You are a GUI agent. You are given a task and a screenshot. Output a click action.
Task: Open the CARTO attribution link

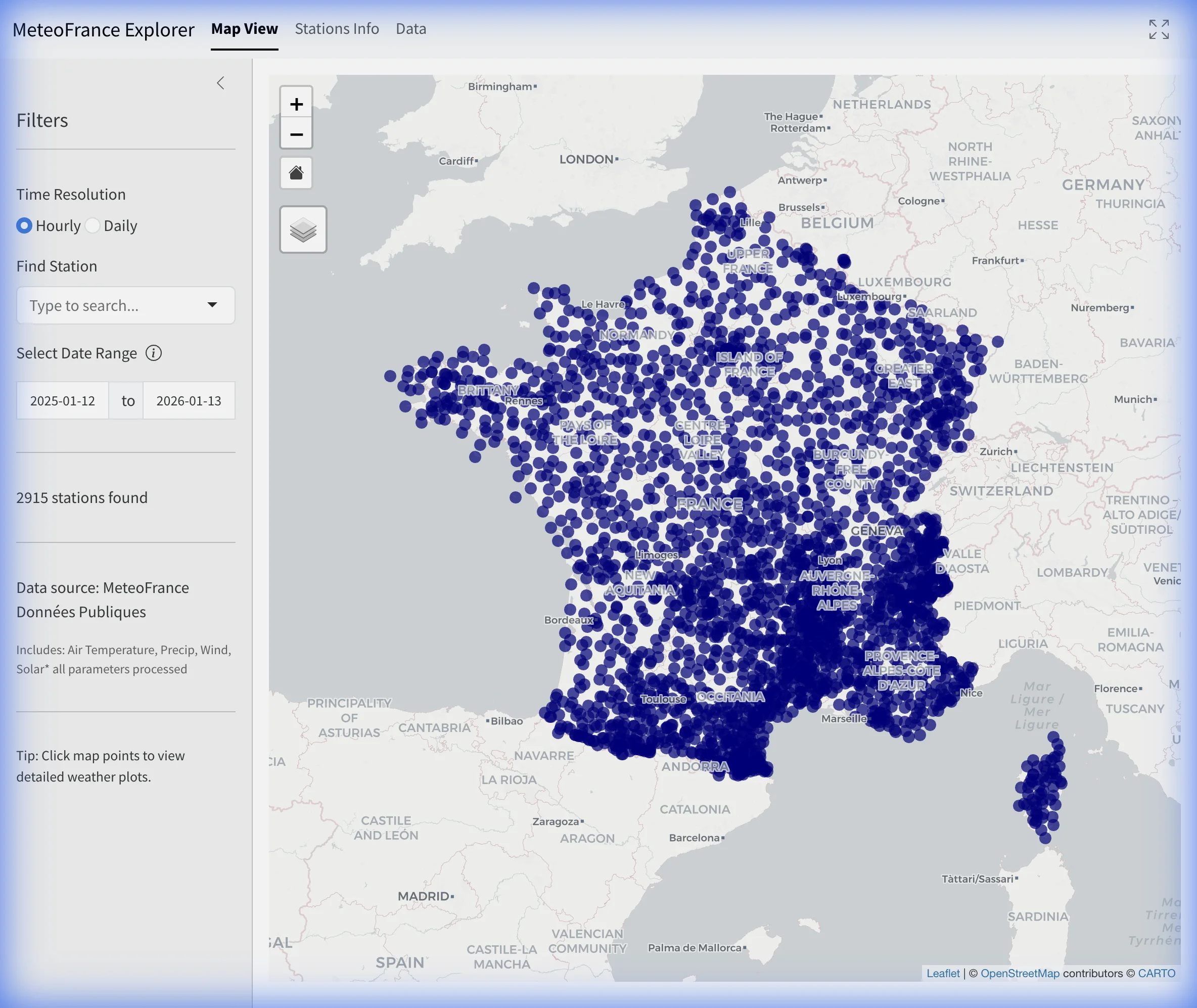[x=1156, y=974]
